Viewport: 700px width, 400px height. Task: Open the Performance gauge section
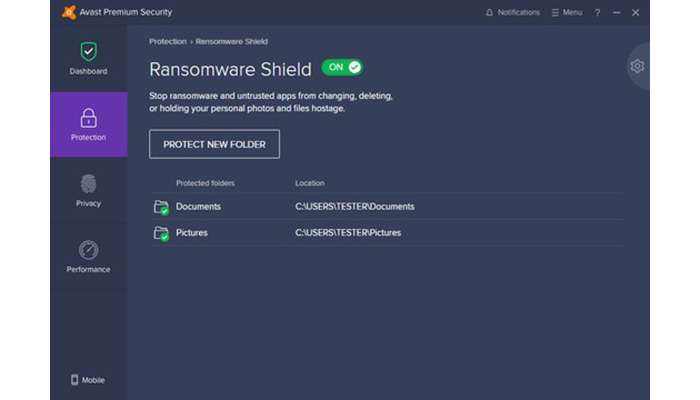(88, 250)
